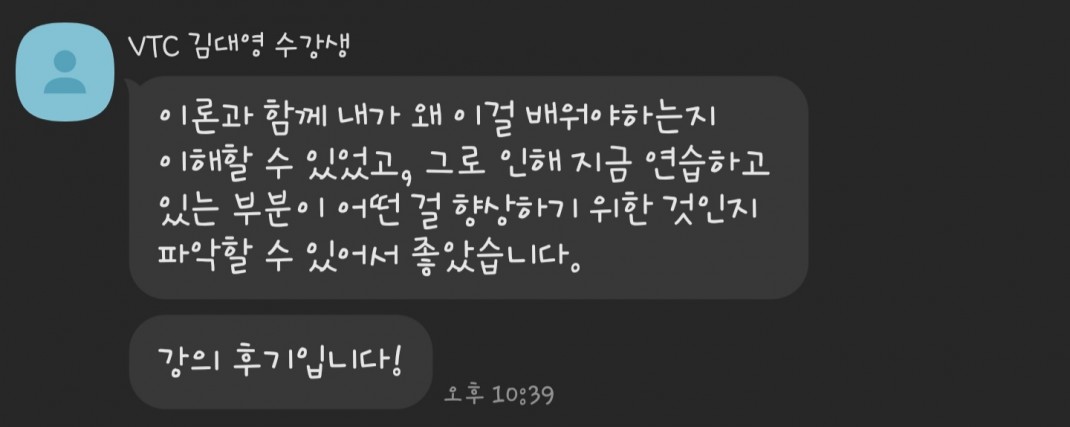Click the word "배워야하는지" in the message
The height and width of the screenshot is (427, 1070).
point(621,118)
